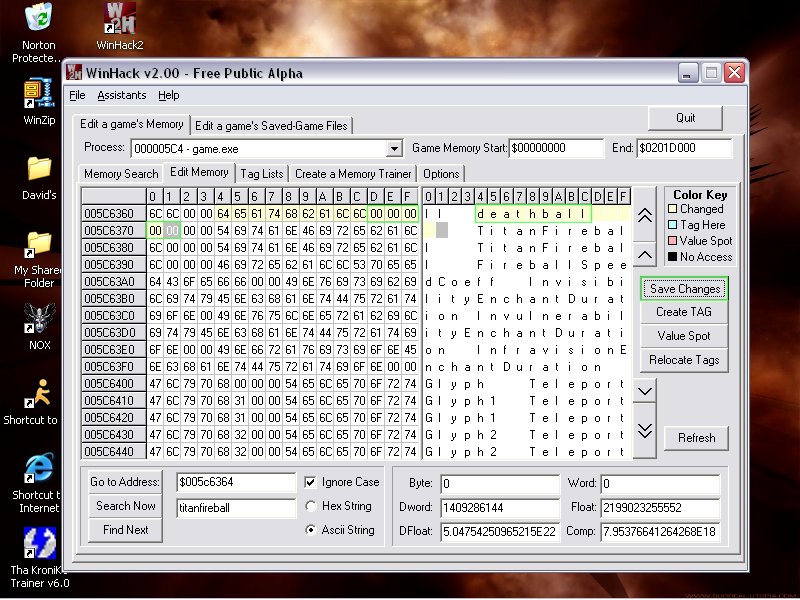Select the Hex String radio option

point(310,506)
